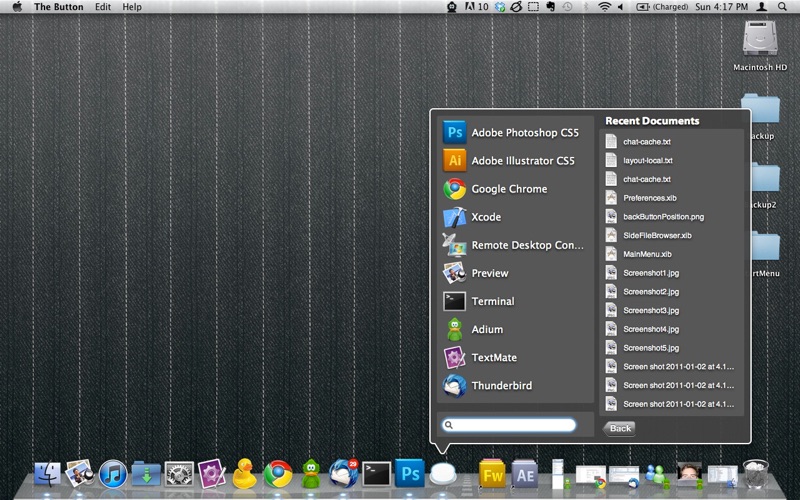This screenshot has width=800, height=500.
Task: Open the Help menu
Action: 132,7
